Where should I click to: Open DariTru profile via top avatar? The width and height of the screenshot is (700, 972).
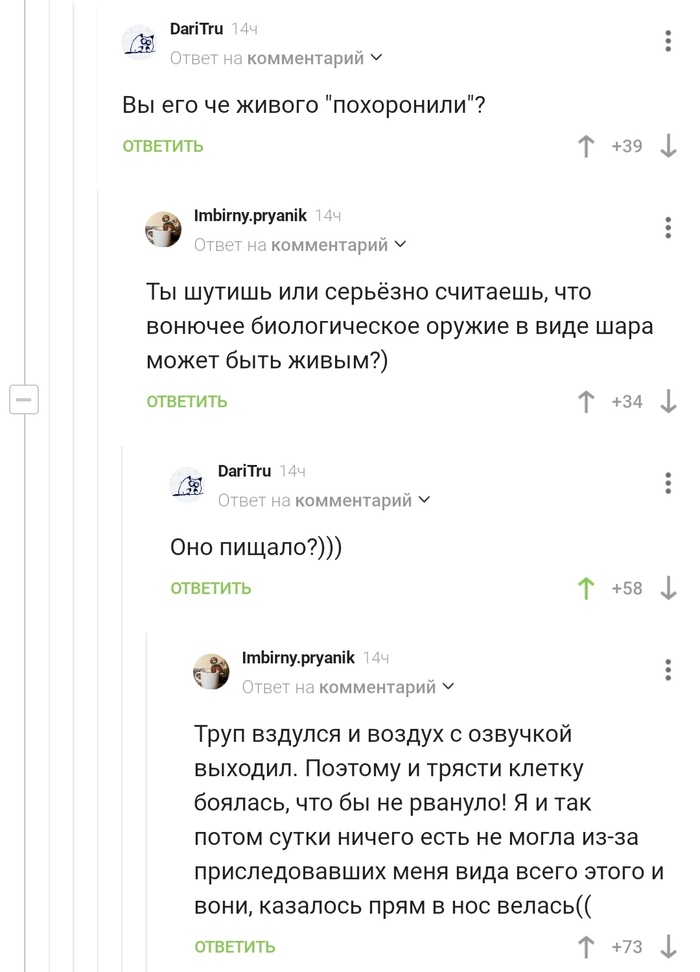pyautogui.click(x=141, y=42)
